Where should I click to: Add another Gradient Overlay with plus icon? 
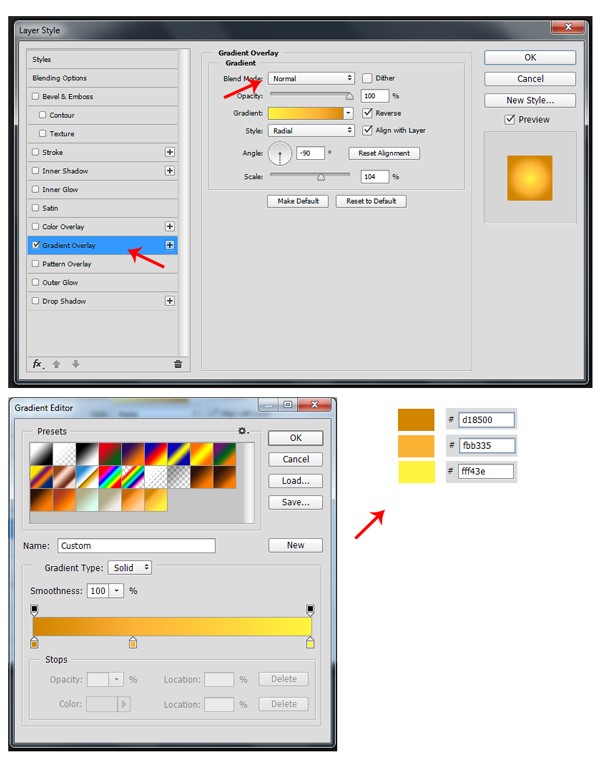[169, 245]
